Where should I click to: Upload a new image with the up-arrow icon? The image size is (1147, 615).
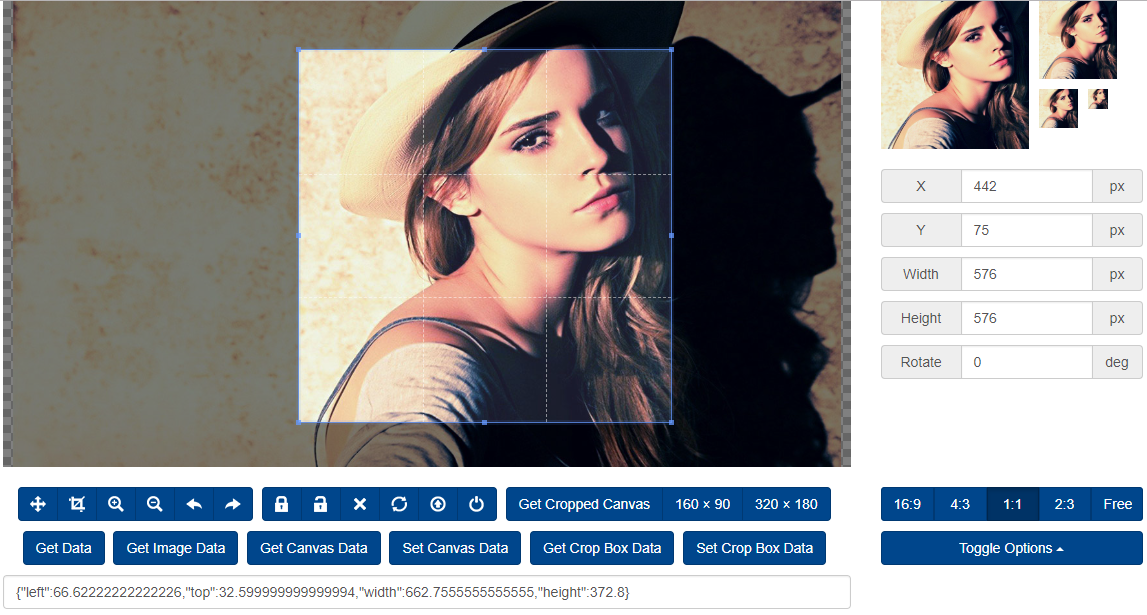click(x=437, y=504)
